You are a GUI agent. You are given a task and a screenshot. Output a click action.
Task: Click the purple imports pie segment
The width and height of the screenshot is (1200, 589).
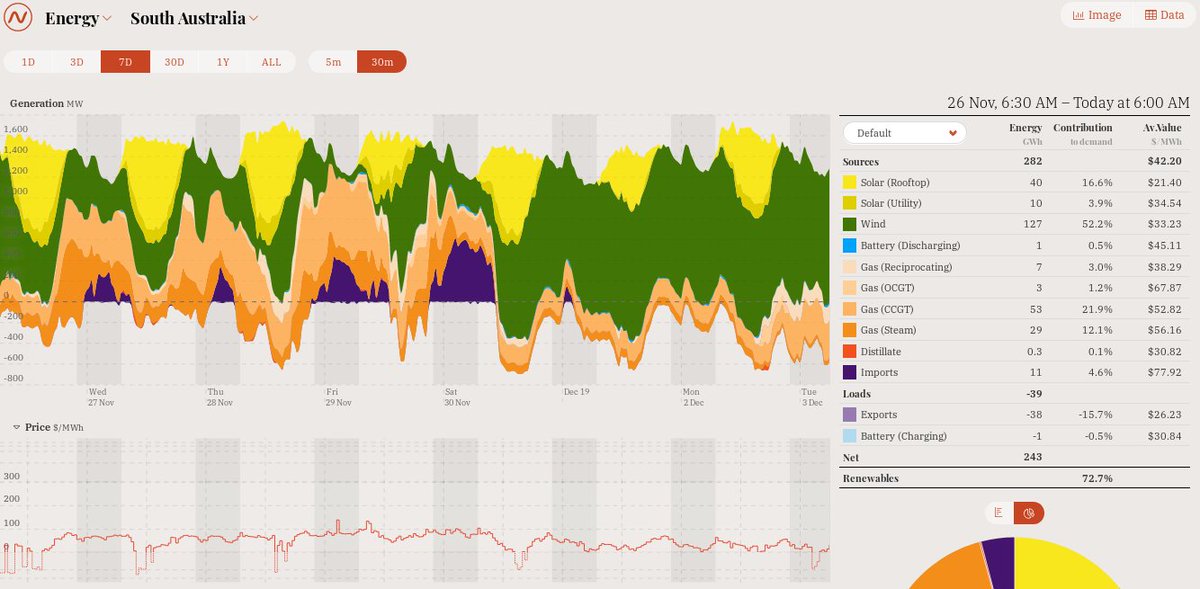pos(999,562)
